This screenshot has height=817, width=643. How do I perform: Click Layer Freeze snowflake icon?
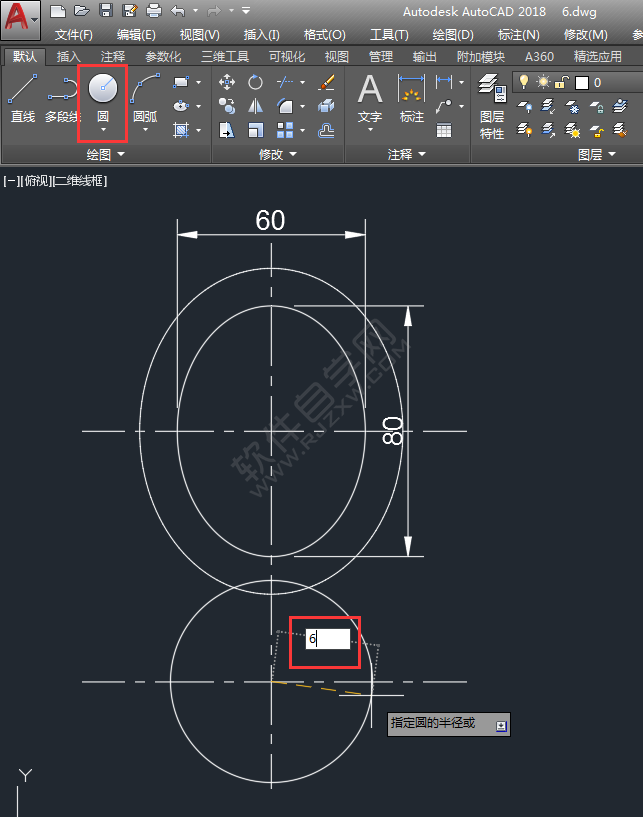573,107
